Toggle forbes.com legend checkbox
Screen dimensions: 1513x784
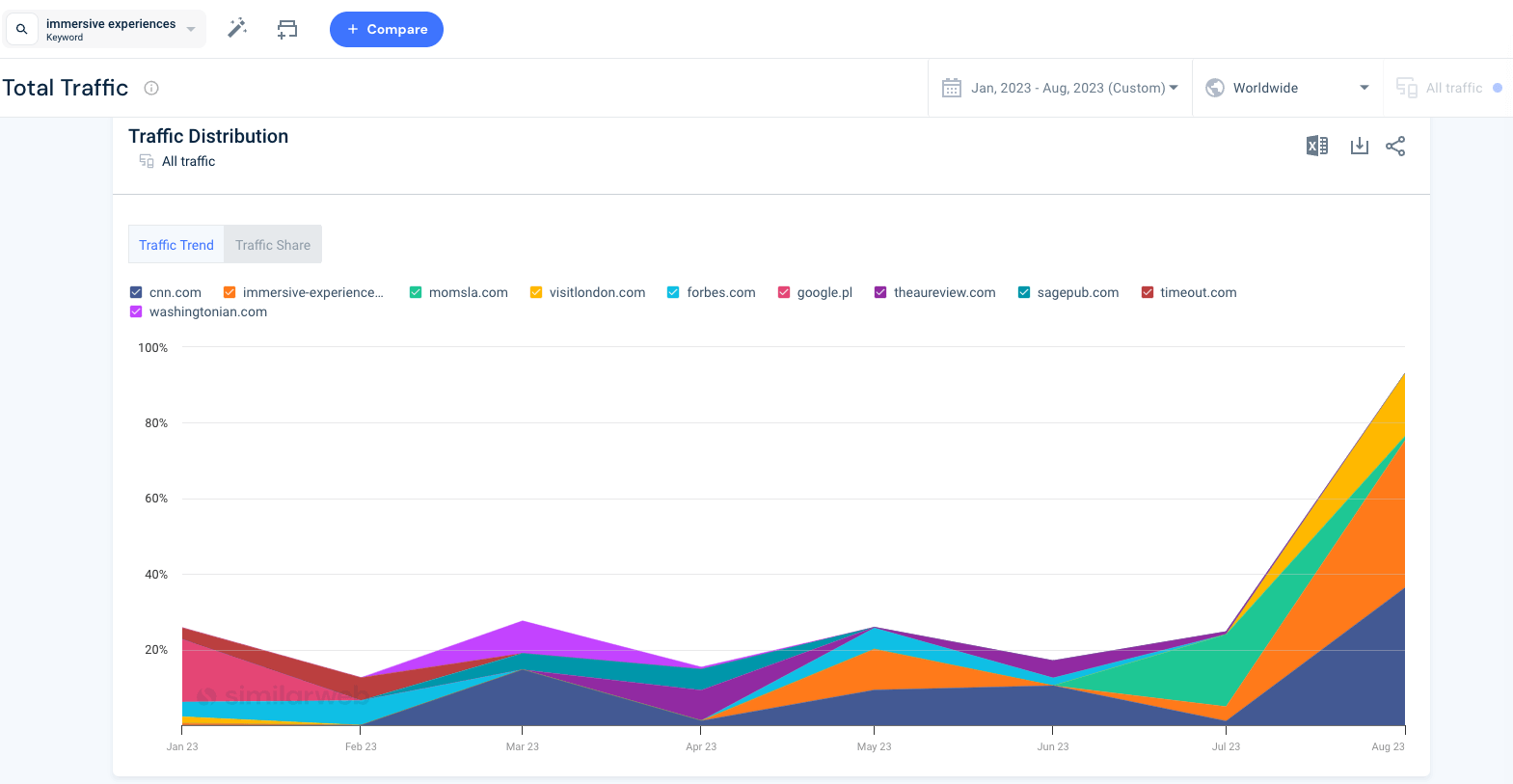673,292
